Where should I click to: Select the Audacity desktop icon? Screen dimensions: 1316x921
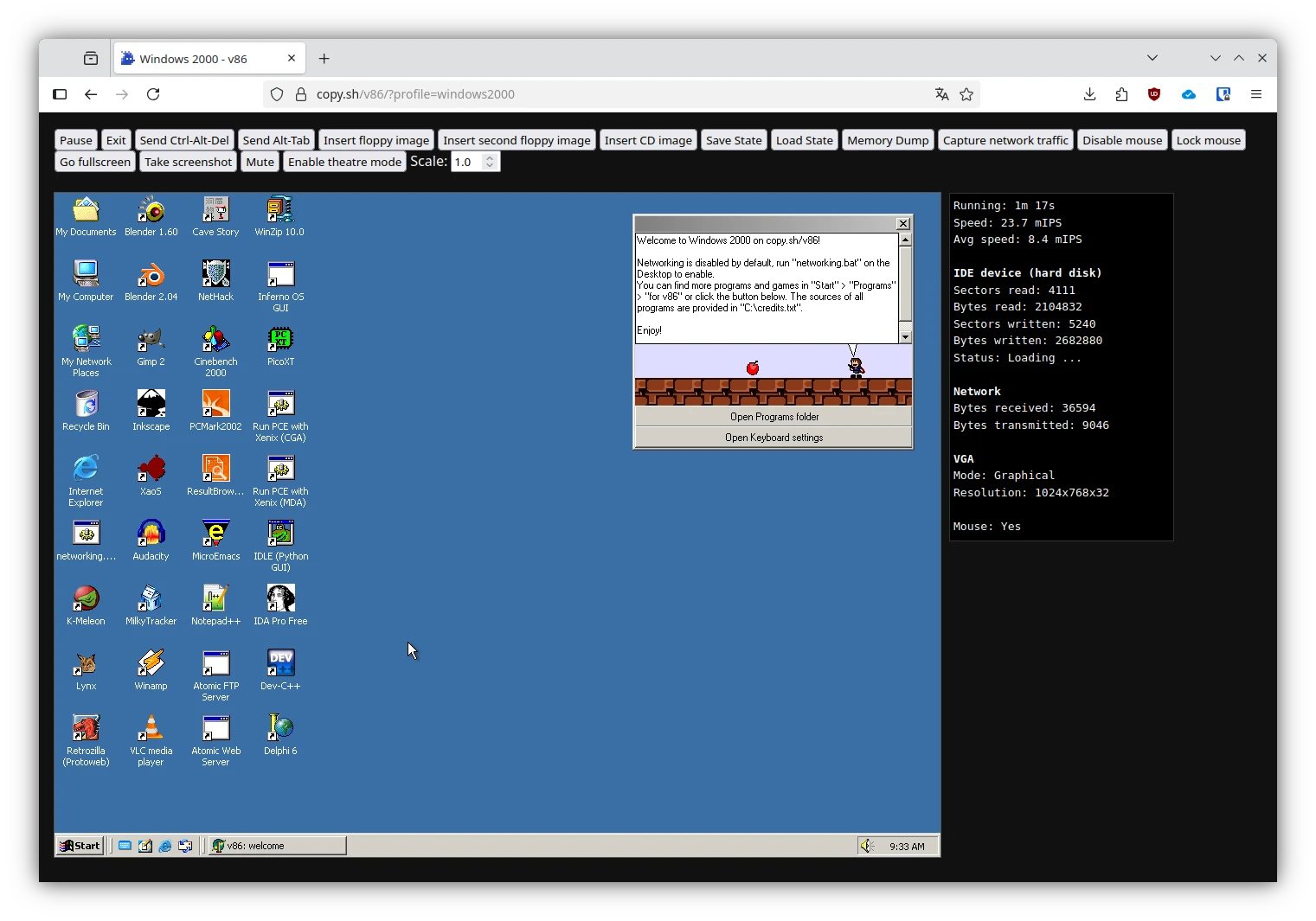(151, 534)
